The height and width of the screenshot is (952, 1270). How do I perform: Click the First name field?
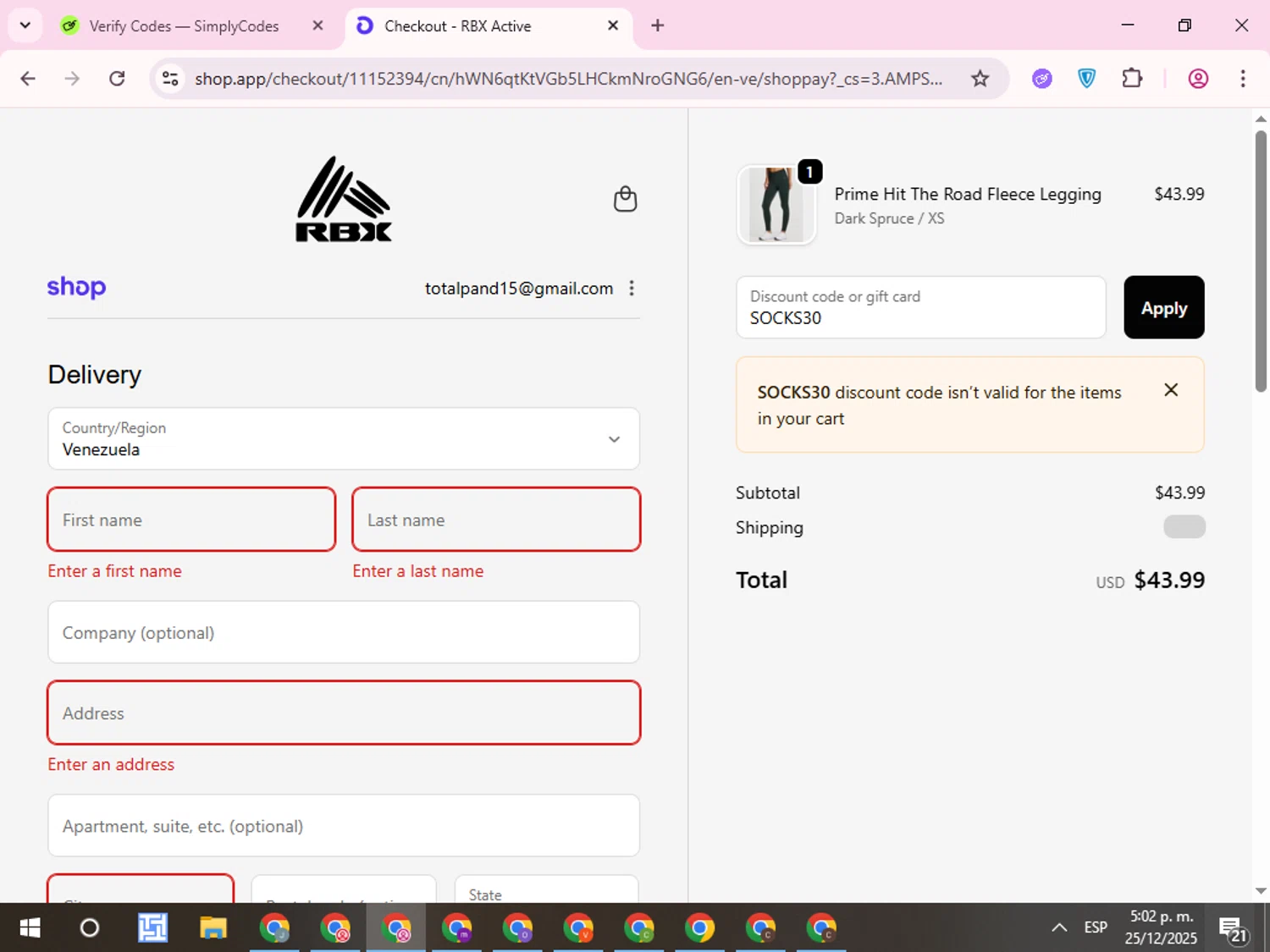click(x=191, y=520)
